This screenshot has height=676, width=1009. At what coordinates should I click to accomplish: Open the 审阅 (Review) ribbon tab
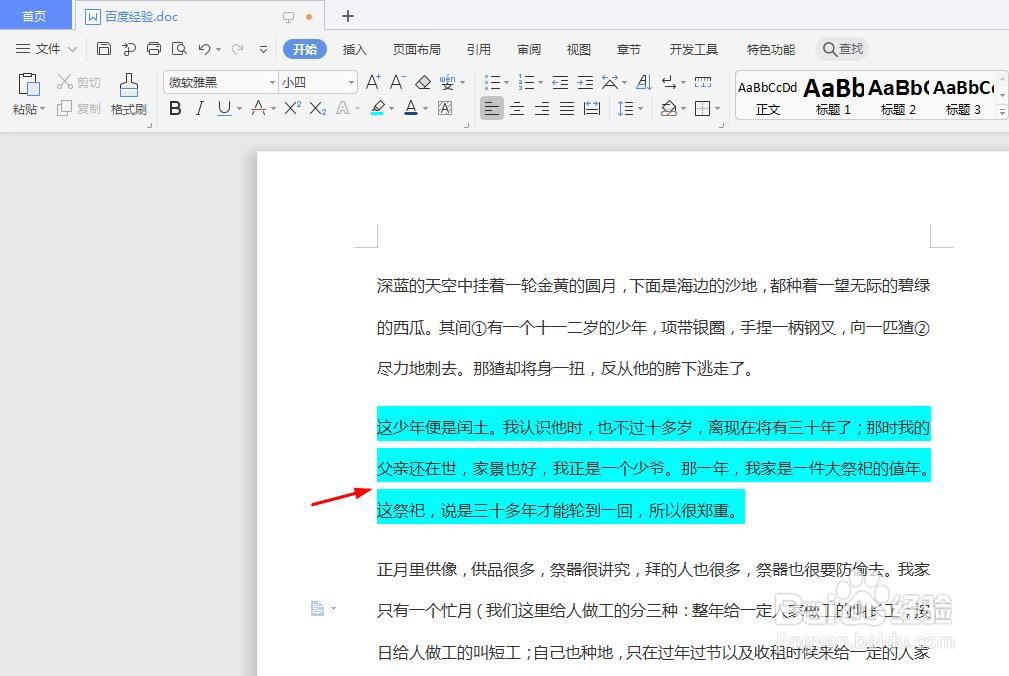click(x=528, y=48)
